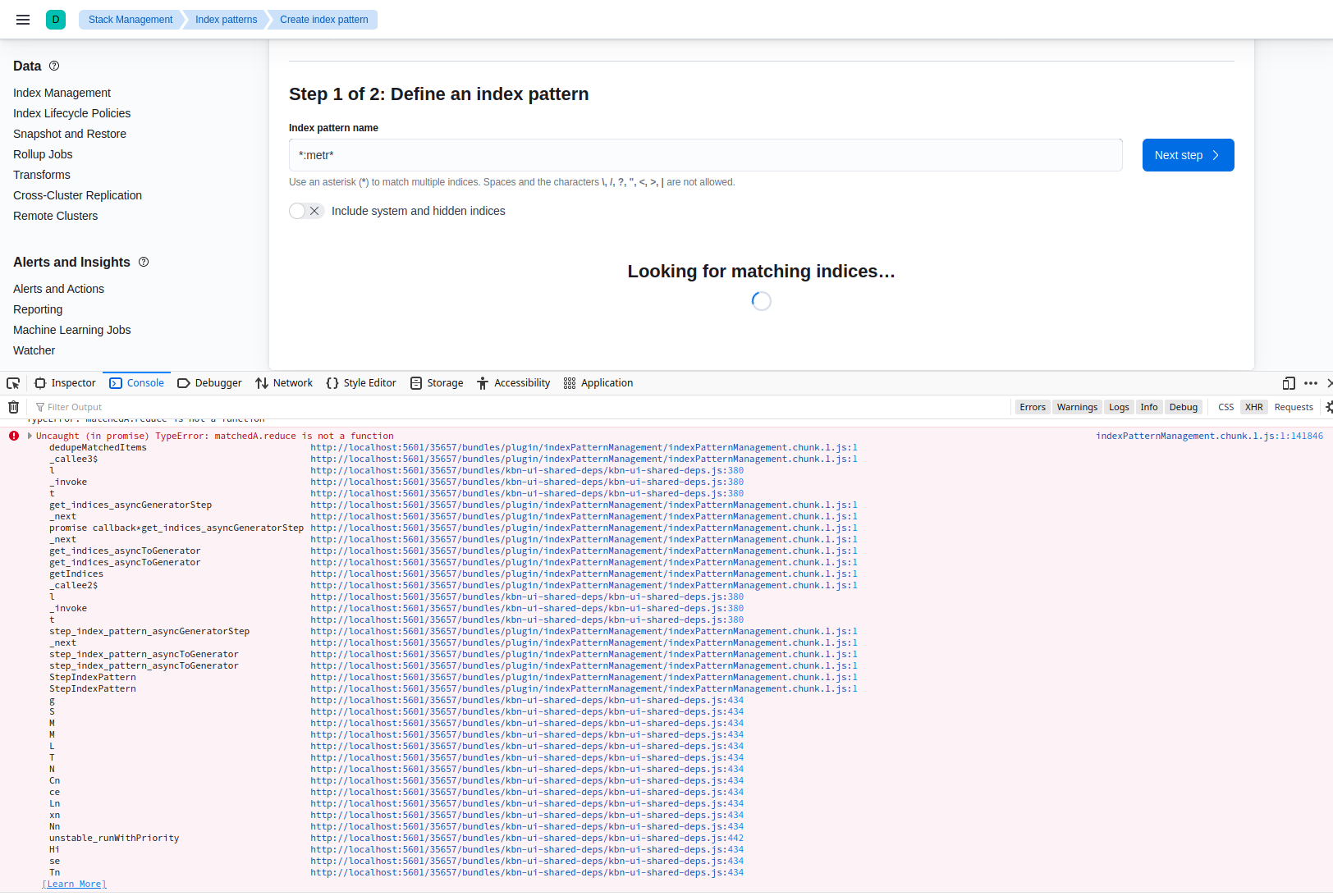1333x896 pixels.
Task: Select the Console tab
Action: pyautogui.click(x=137, y=383)
